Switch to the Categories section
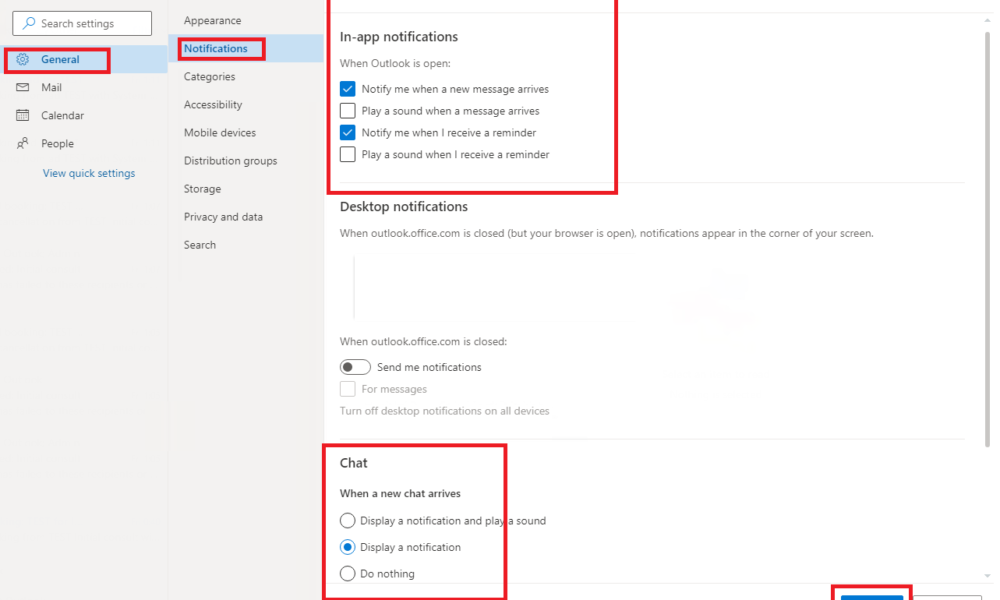This screenshot has height=600, width=1000. (x=209, y=76)
